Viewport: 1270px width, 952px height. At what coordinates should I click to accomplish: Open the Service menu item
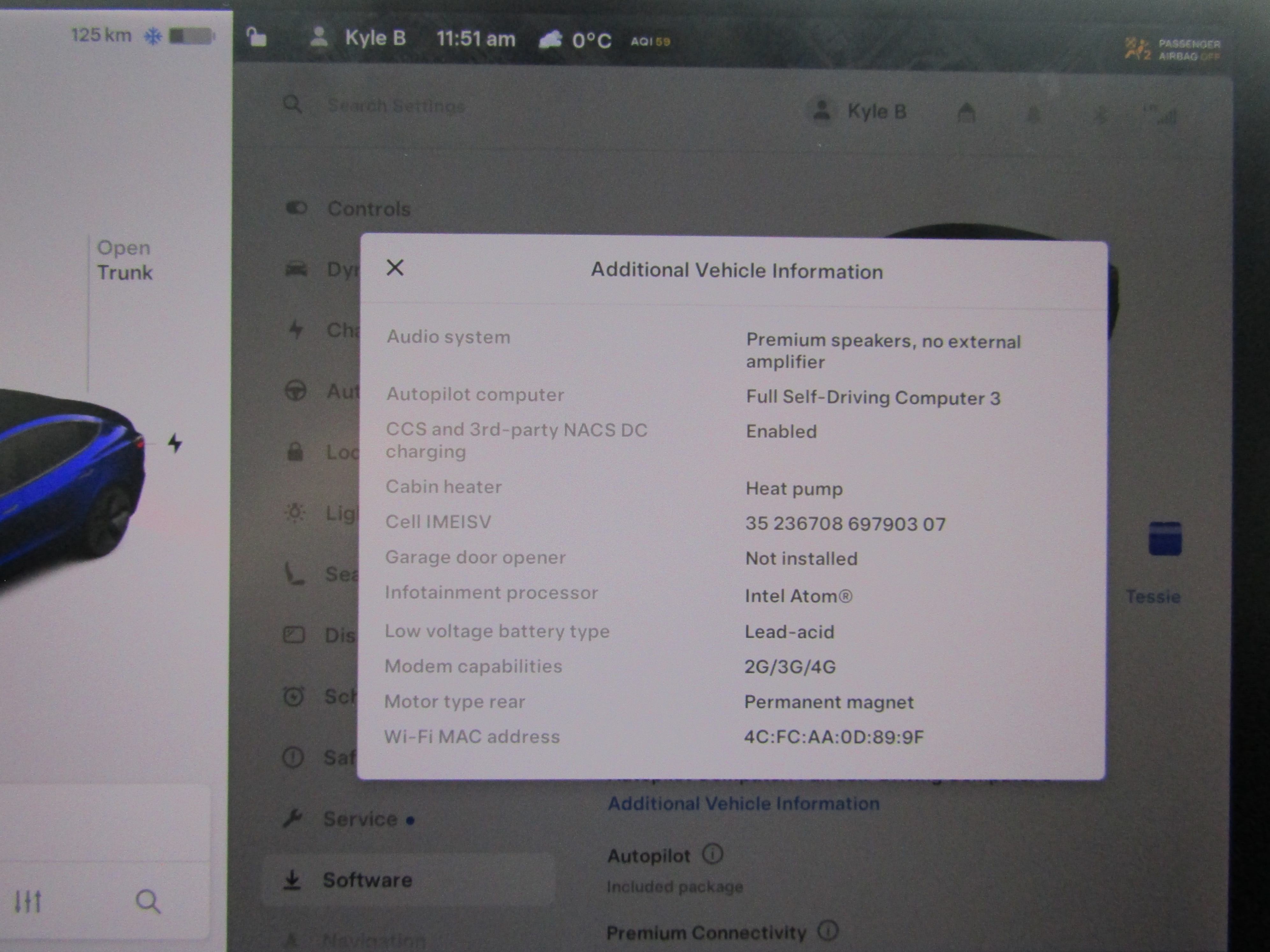[x=360, y=819]
